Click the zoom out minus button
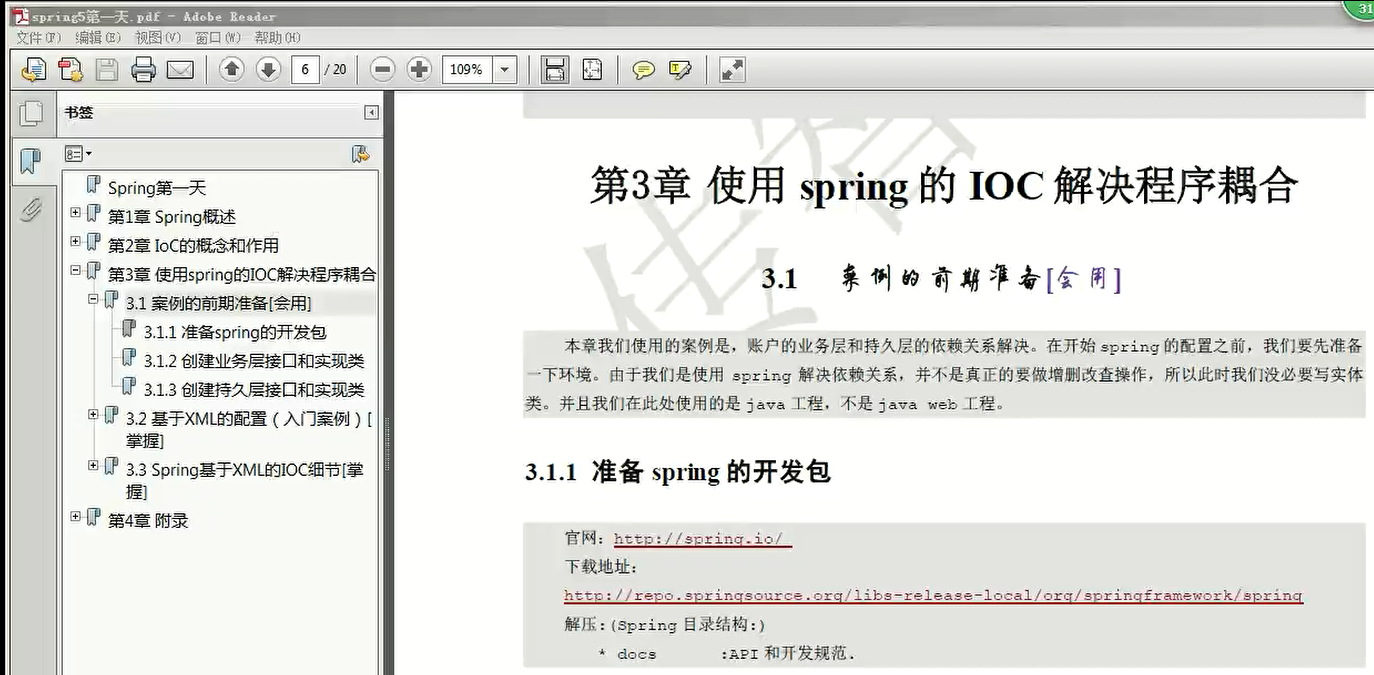Viewport: 1374px width, 675px height. pyautogui.click(x=383, y=69)
